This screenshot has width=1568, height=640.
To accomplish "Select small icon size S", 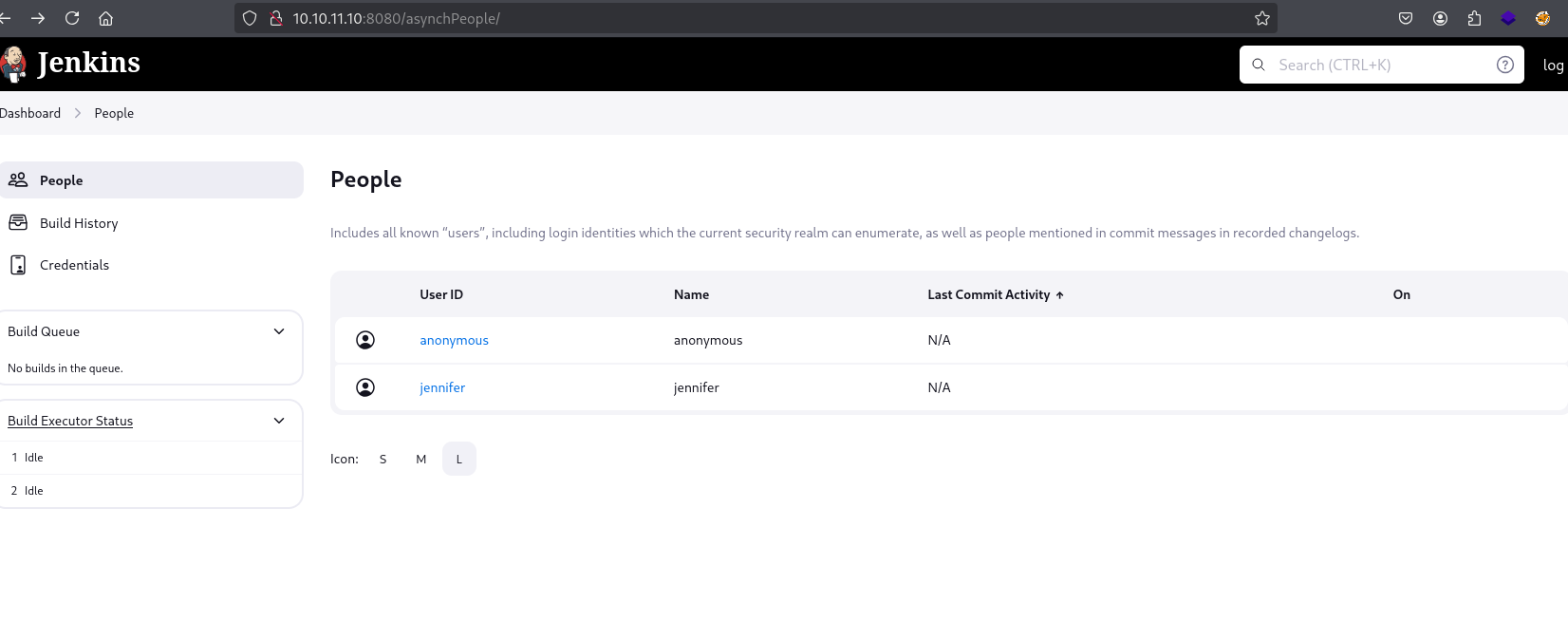I will click(383, 459).
